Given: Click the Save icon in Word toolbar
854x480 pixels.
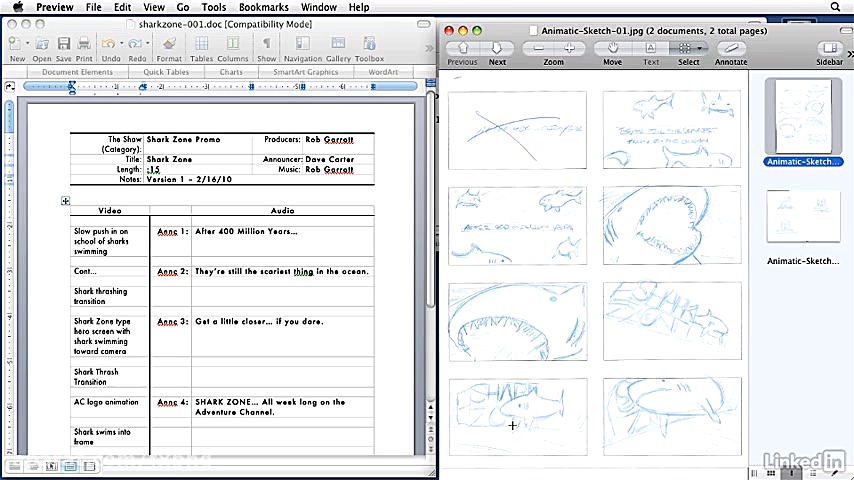Looking at the screenshot, I should click(63, 46).
